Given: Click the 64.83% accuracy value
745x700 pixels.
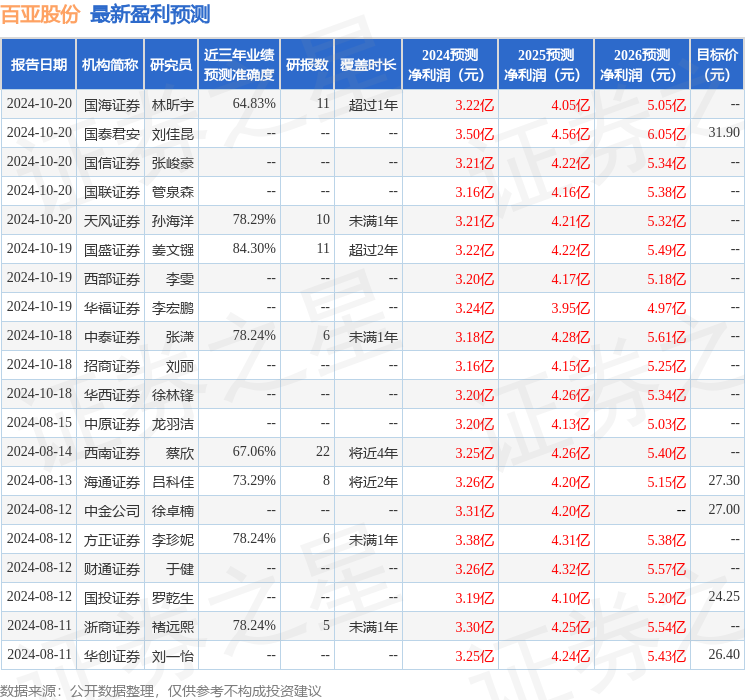Looking at the screenshot, I should point(254,103).
